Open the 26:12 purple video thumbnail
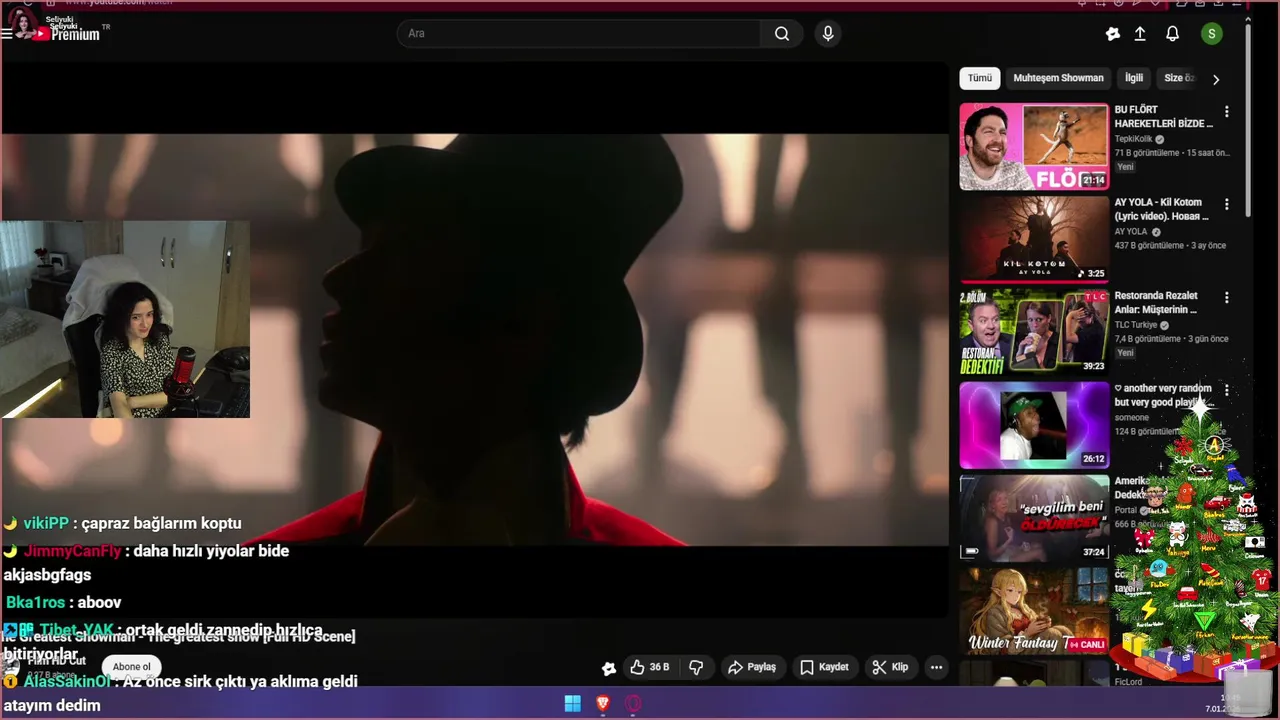This screenshot has height=720, width=1280. tap(1034, 425)
